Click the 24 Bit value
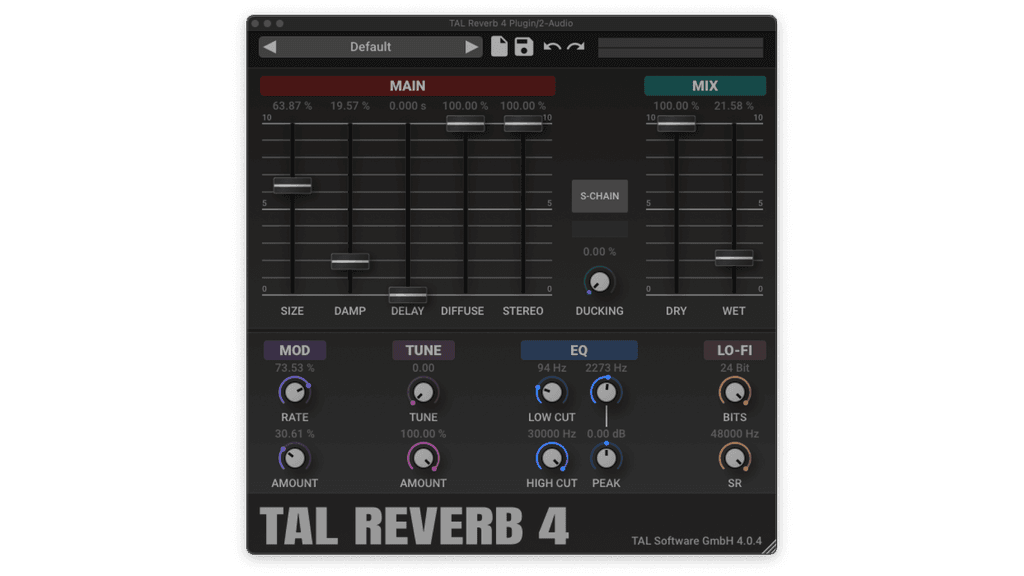 click(735, 368)
